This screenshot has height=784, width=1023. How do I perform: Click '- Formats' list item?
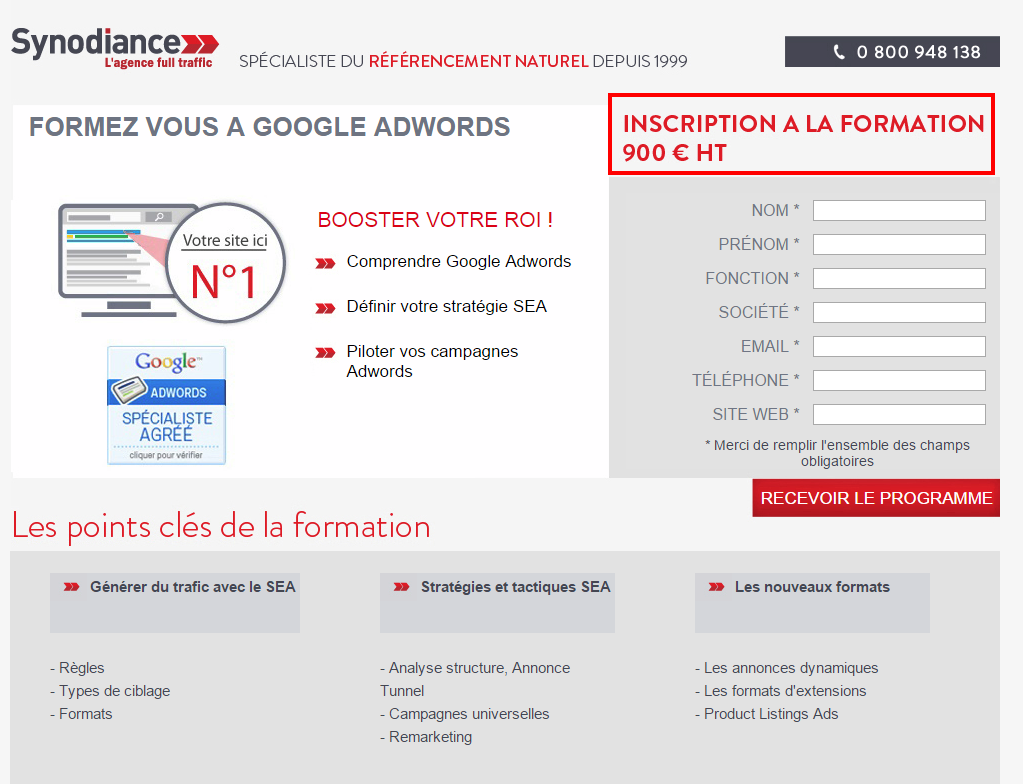tap(81, 714)
